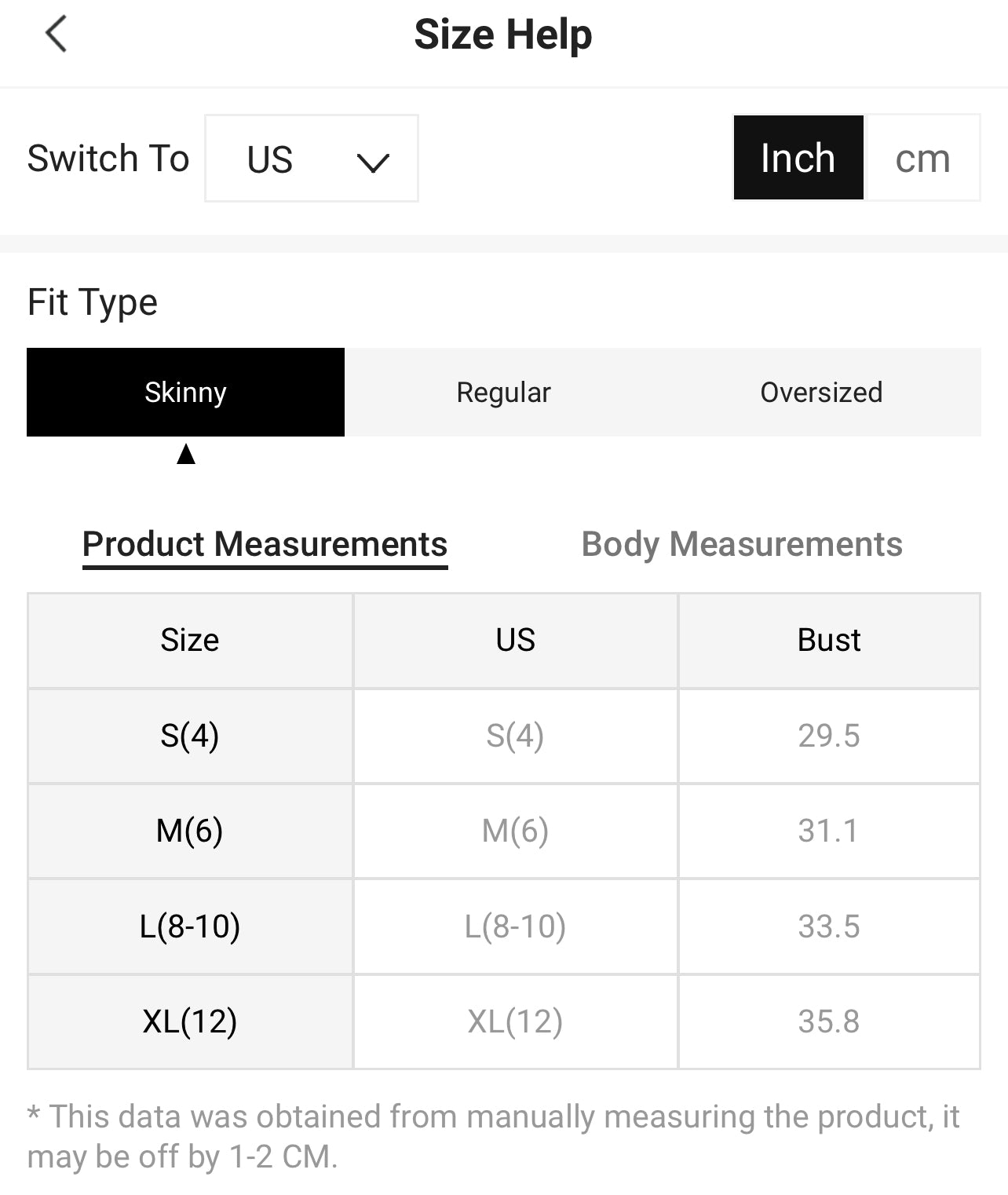The image size is (1008, 1195).
Task: Click the Size Help page title
Action: click(503, 35)
